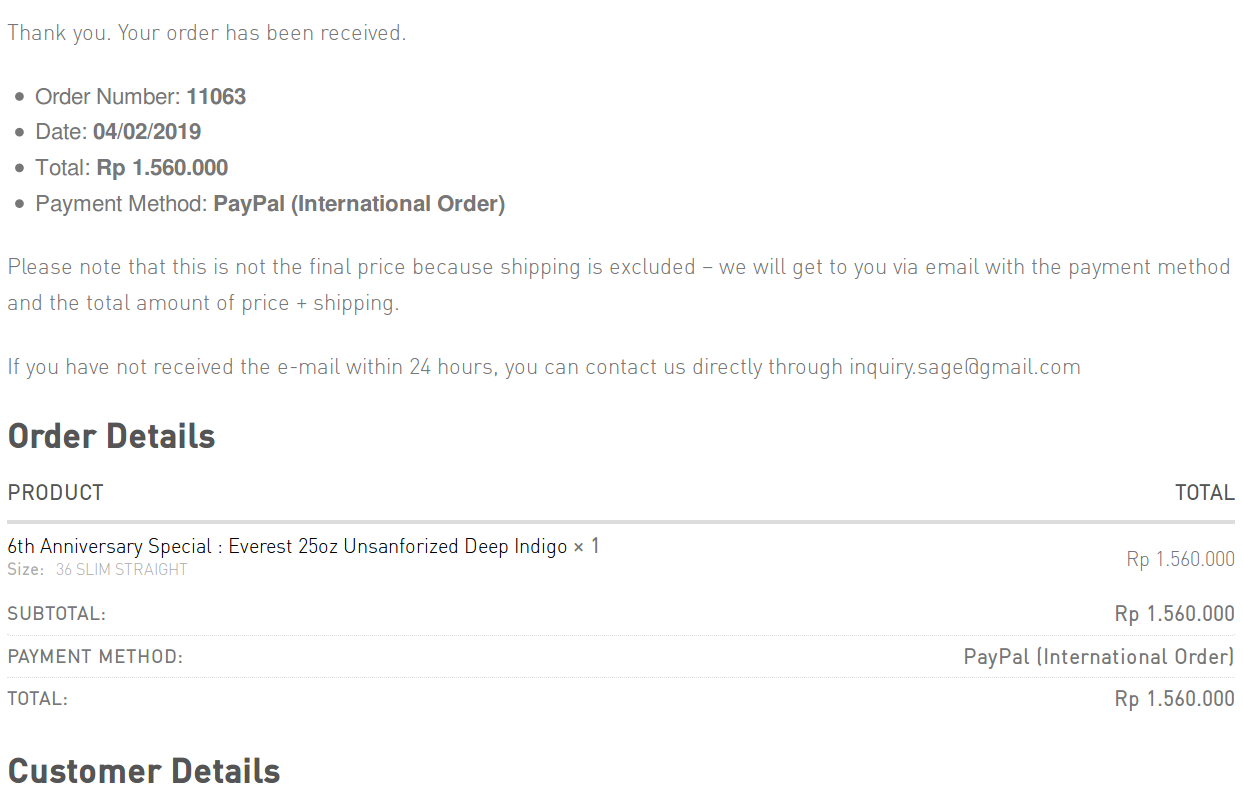Click the SUBTOTAL label
Screen dimensions: 1243x803
[56, 614]
